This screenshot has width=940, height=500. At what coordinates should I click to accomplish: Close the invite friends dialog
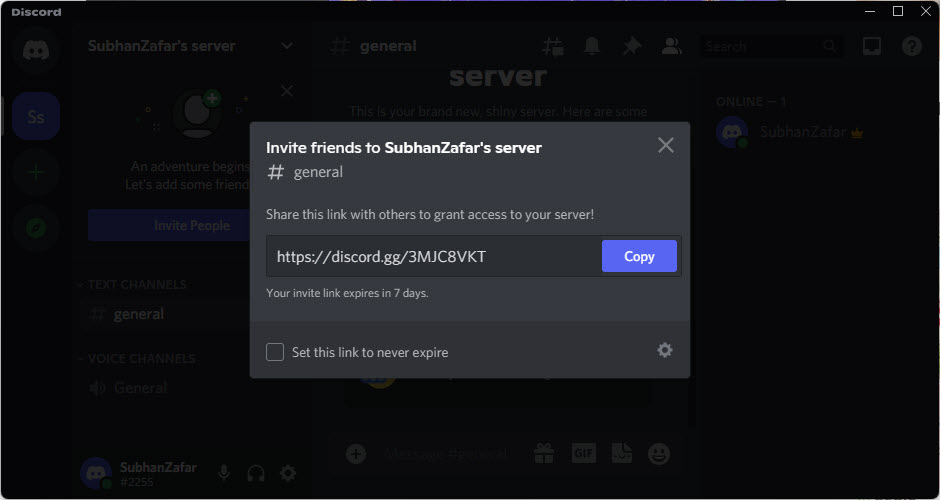665,145
